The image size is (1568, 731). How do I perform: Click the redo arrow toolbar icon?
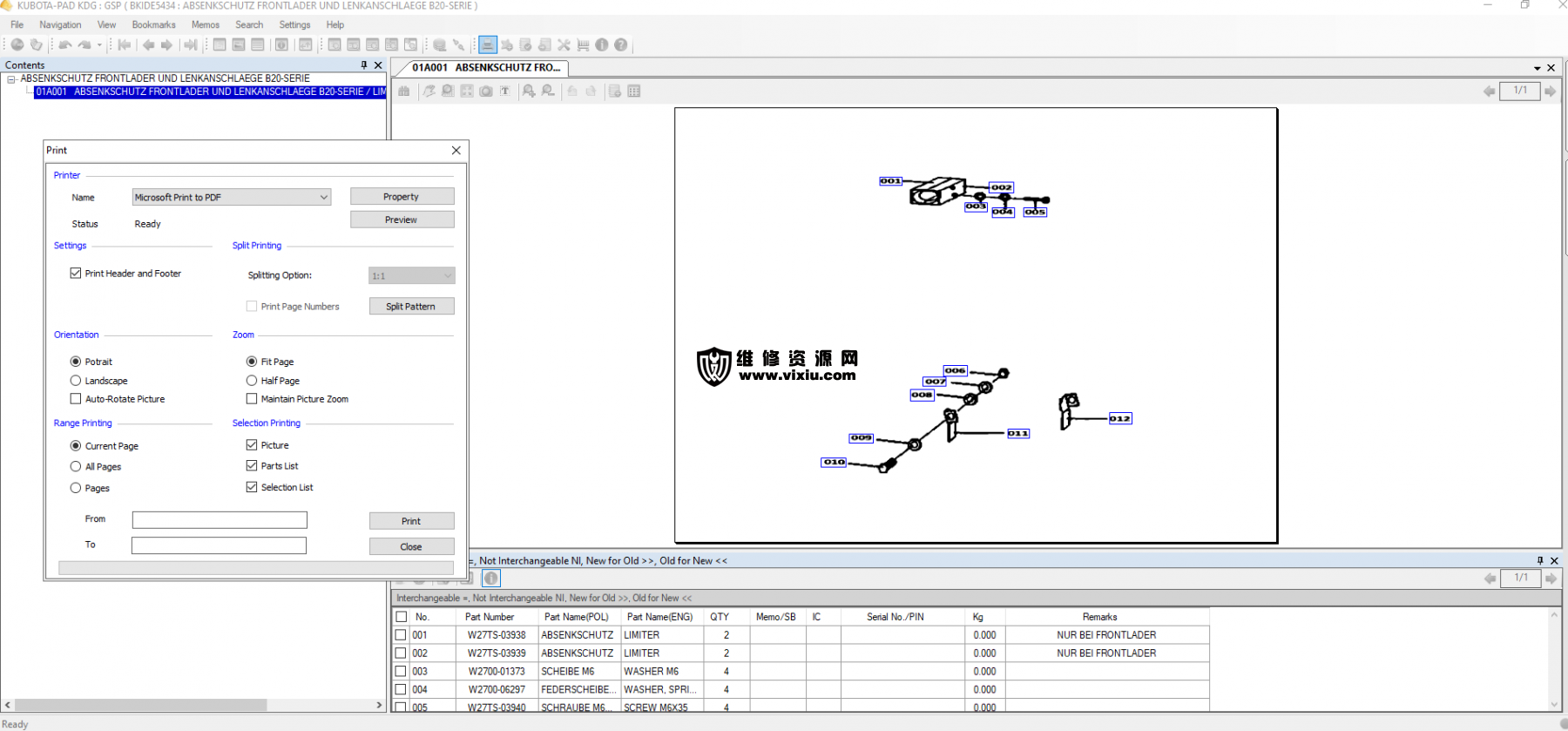coord(84,44)
